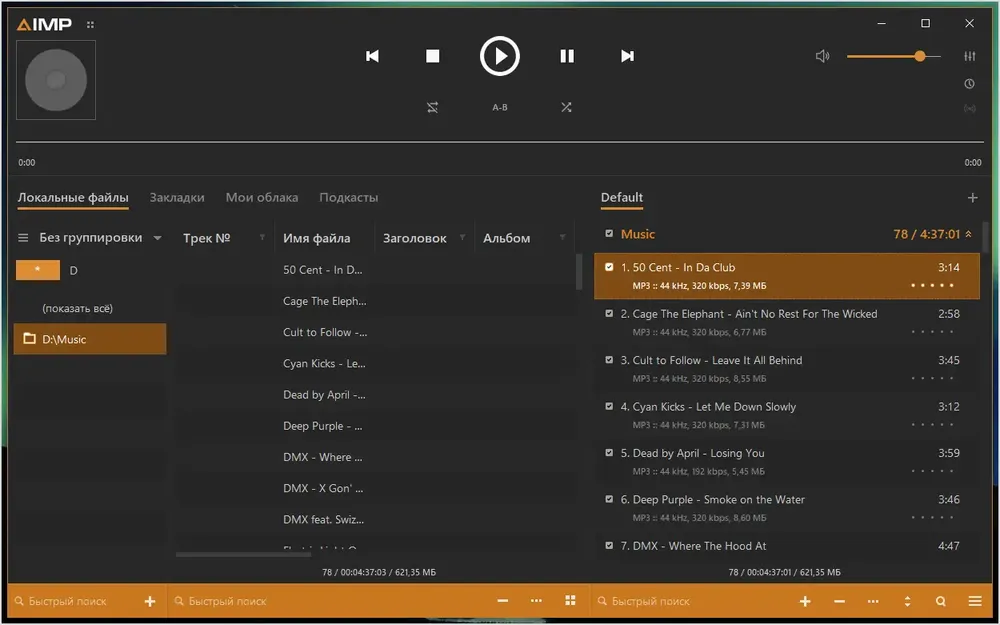Viewport: 1000px width, 625px height.
Task: Adjust the volume slider
Action: tap(893, 56)
